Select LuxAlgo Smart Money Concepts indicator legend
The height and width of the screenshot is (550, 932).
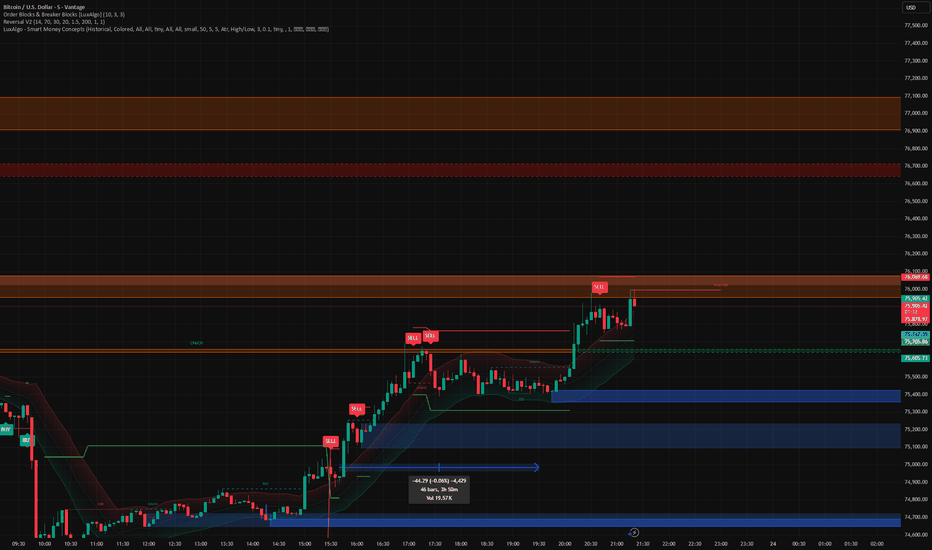pos(166,29)
